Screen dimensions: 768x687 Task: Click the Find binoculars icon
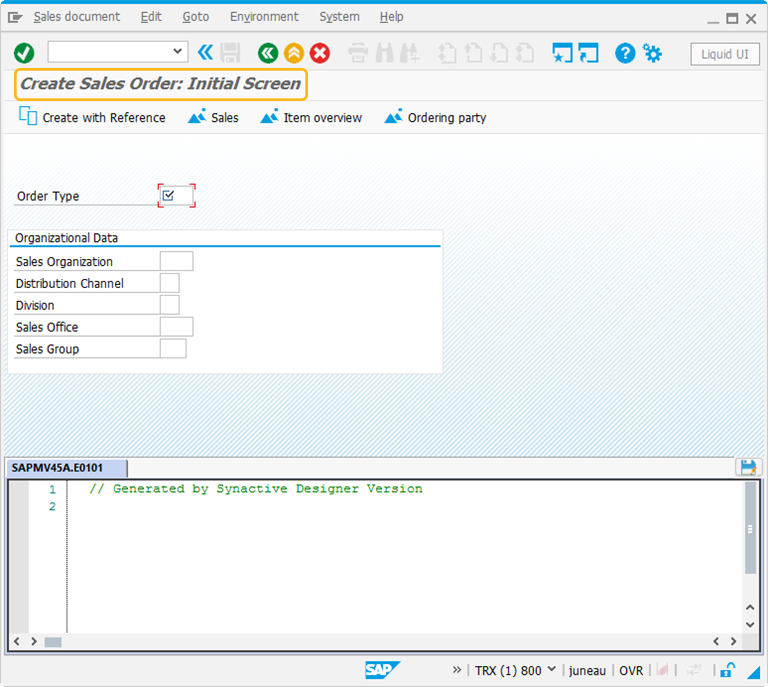click(384, 53)
